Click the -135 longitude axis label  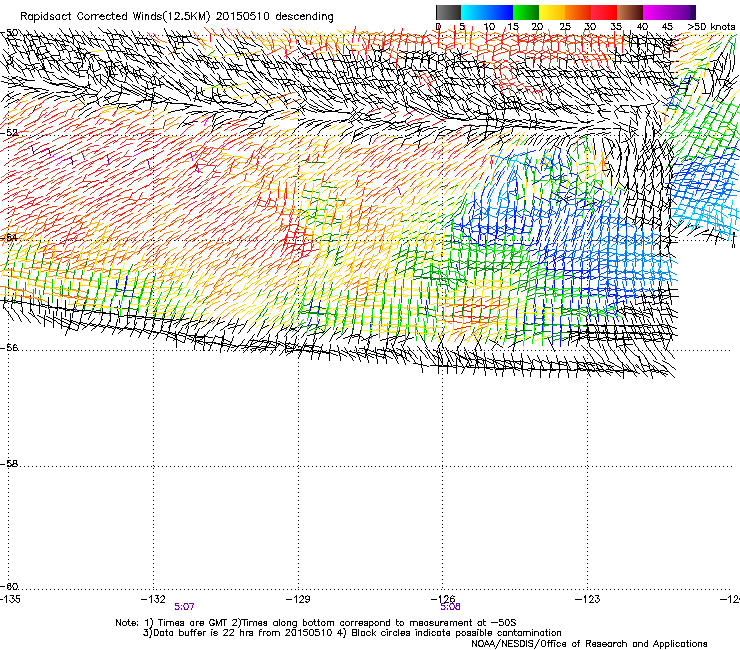pyautogui.click(x=10, y=599)
